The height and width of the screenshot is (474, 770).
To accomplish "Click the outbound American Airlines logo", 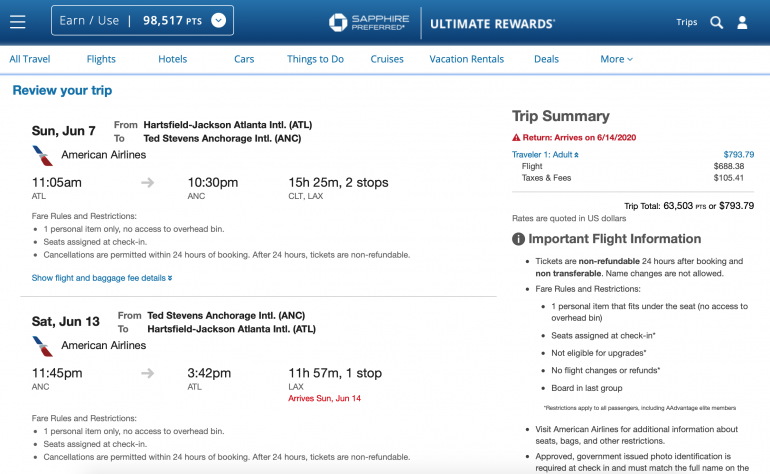I will 44,155.
